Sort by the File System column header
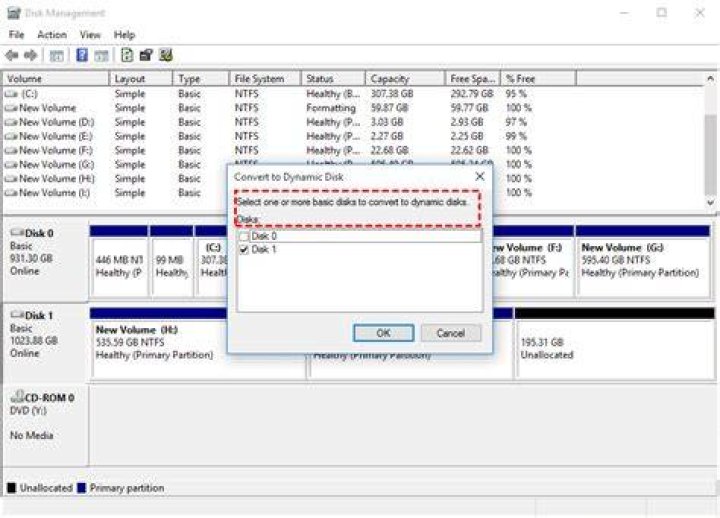Viewport: 720px width, 518px height. coord(265,79)
